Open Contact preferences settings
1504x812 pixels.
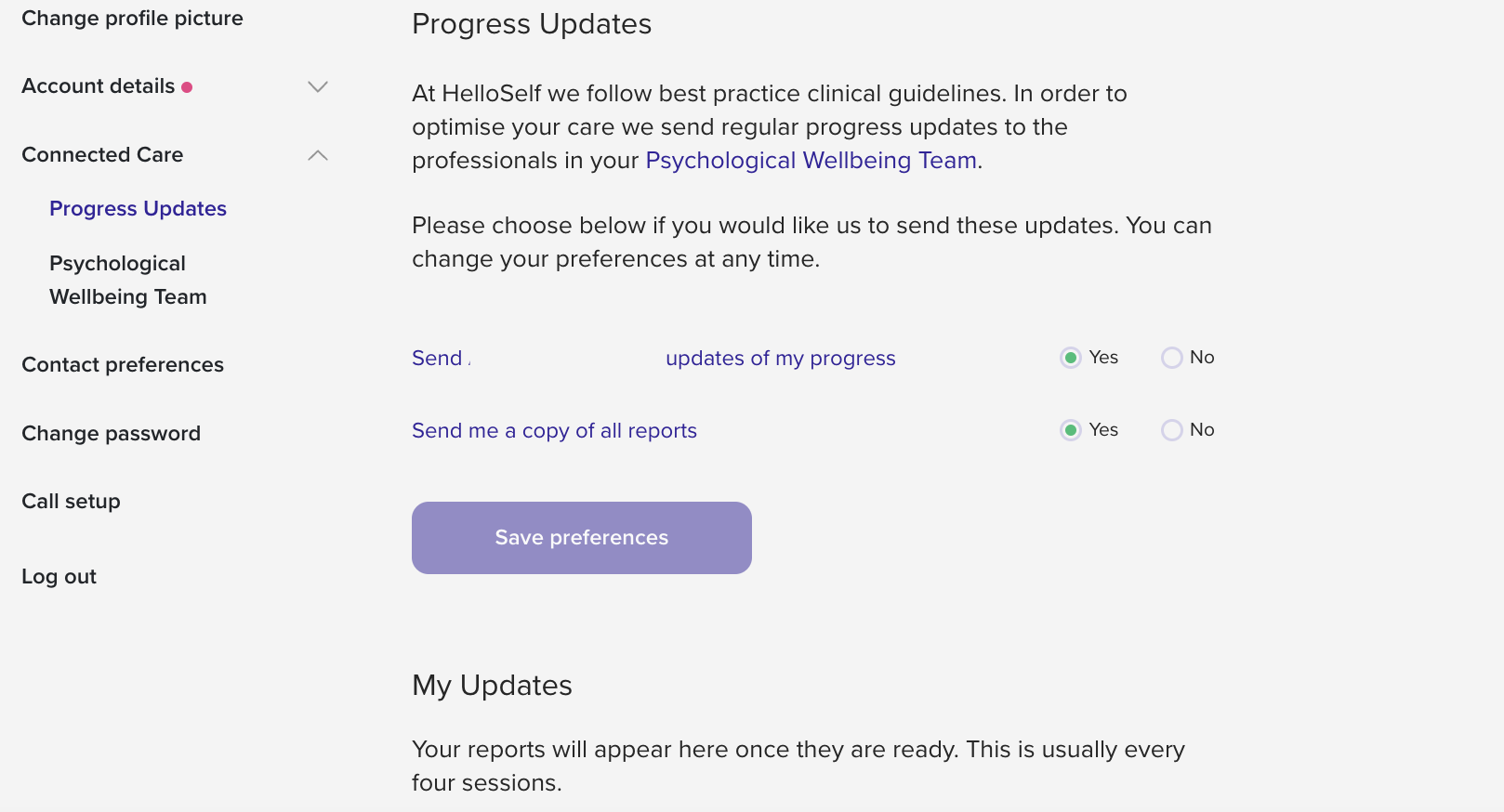[122, 365]
